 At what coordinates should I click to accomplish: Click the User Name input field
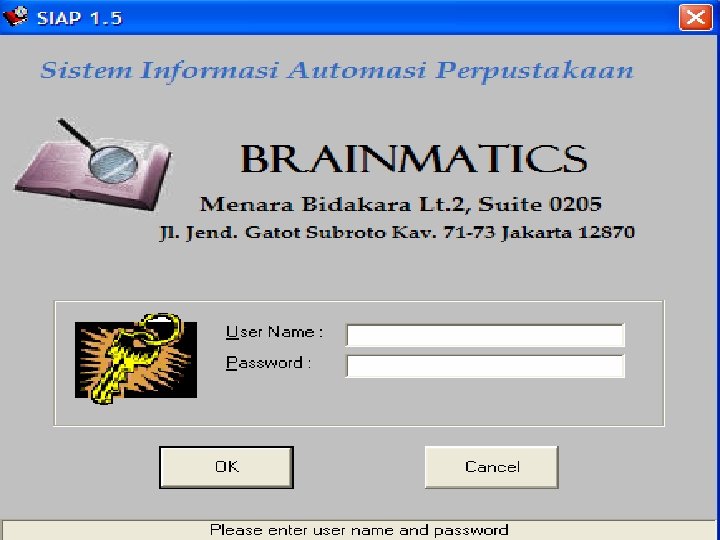485,335
